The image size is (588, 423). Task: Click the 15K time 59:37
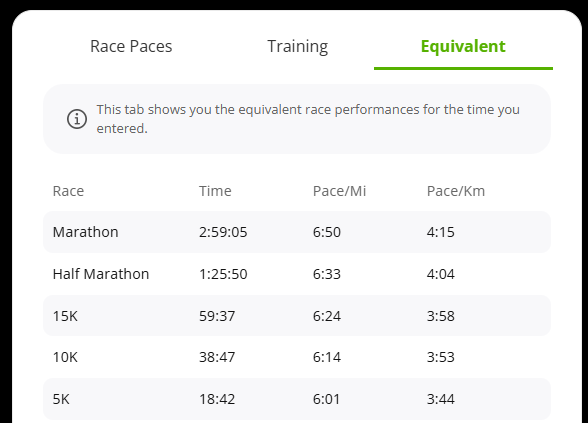click(217, 316)
